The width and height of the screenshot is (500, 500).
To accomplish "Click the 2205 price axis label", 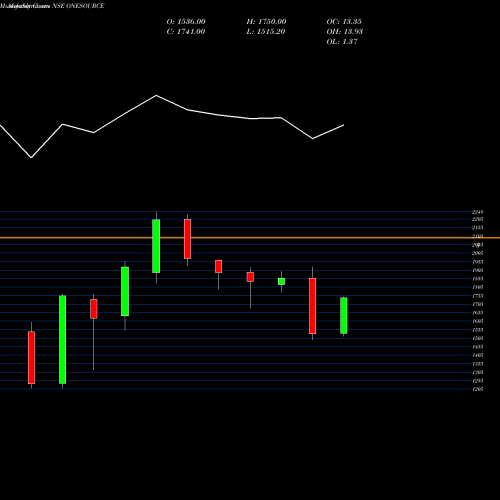I will [x=478, y=219].
